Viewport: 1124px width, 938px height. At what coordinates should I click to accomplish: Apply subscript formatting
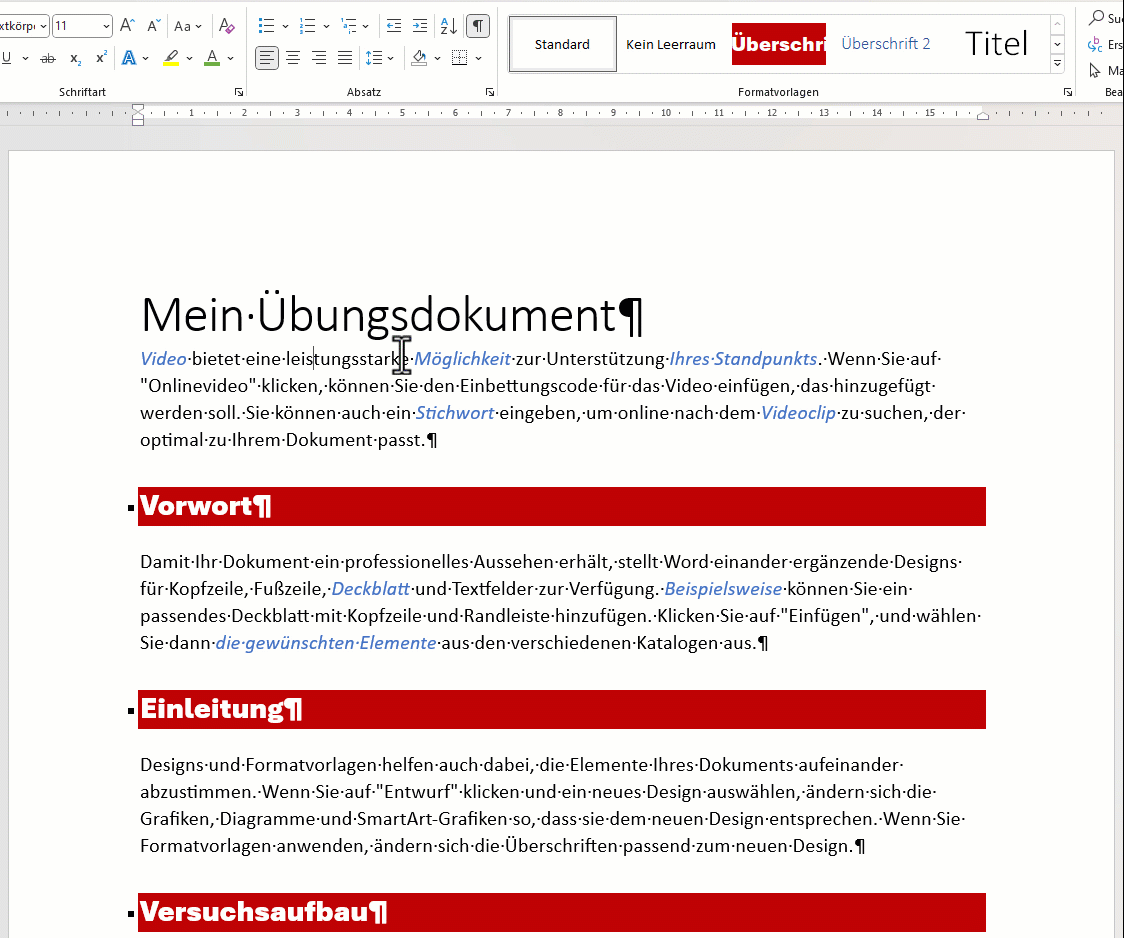point(76,59)
